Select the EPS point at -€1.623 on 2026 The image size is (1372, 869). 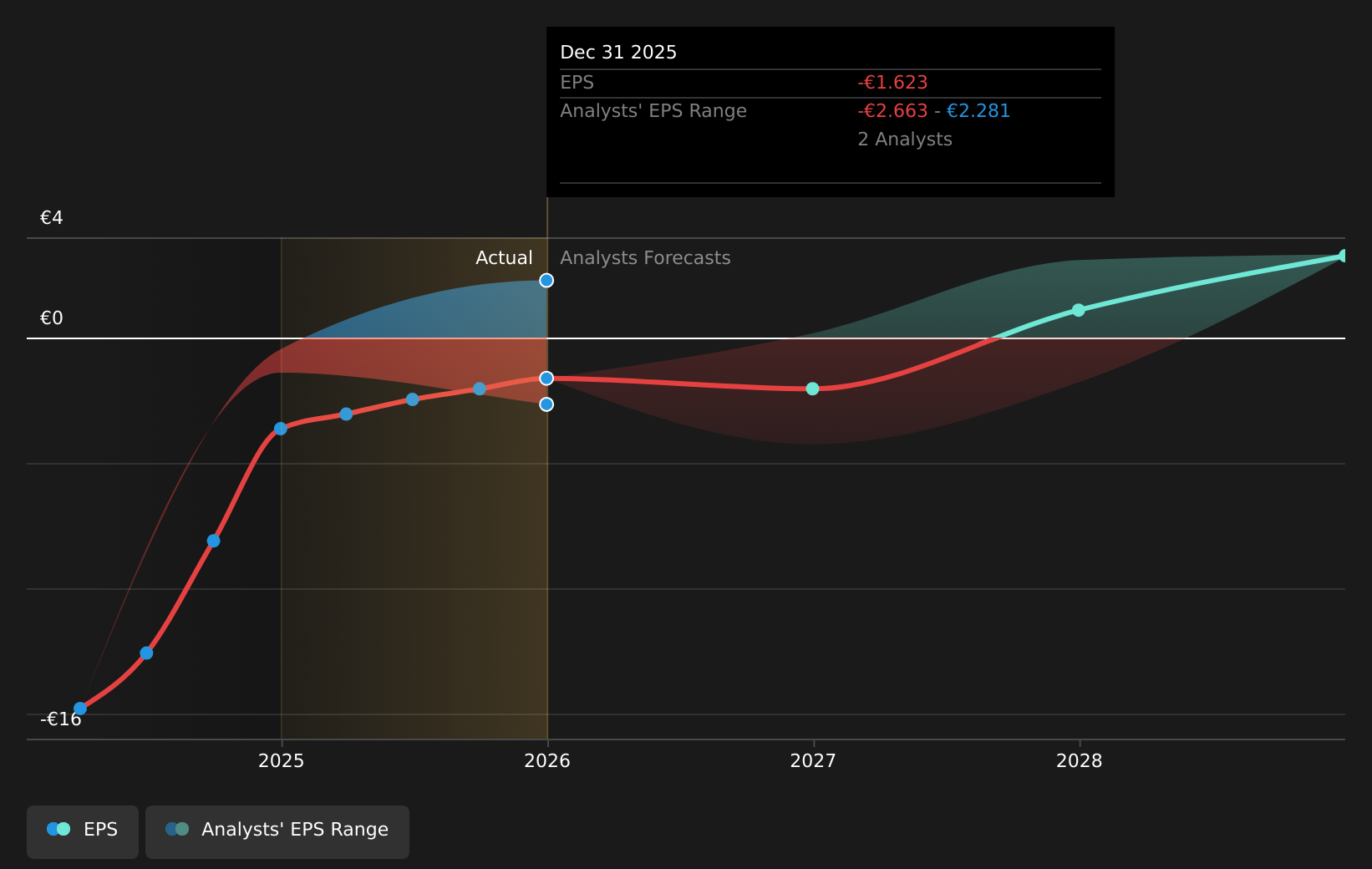click(x=546, y=379)
